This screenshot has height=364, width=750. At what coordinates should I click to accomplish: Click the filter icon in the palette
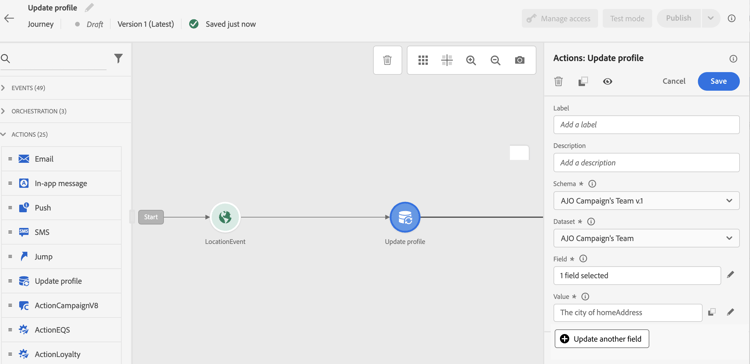pos(118,58)
